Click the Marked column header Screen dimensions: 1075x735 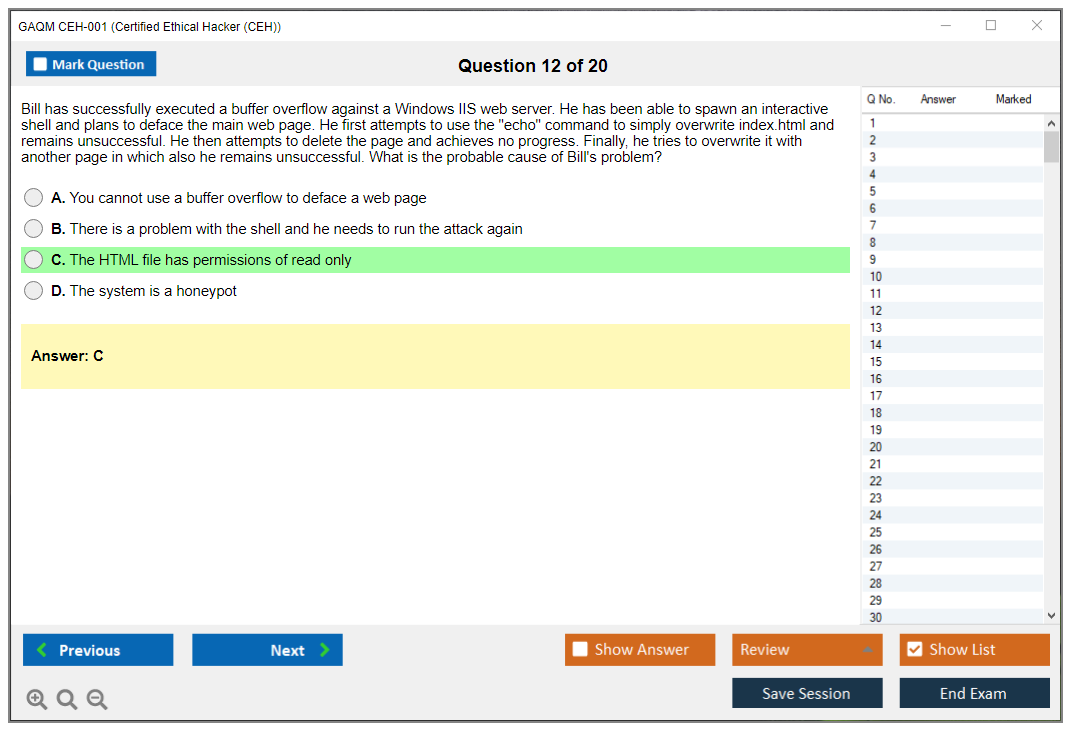[x=1013, y=99]
